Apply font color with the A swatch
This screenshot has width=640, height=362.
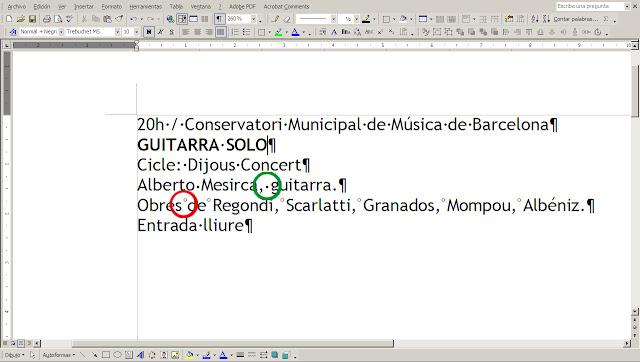[x=296, y=32]
